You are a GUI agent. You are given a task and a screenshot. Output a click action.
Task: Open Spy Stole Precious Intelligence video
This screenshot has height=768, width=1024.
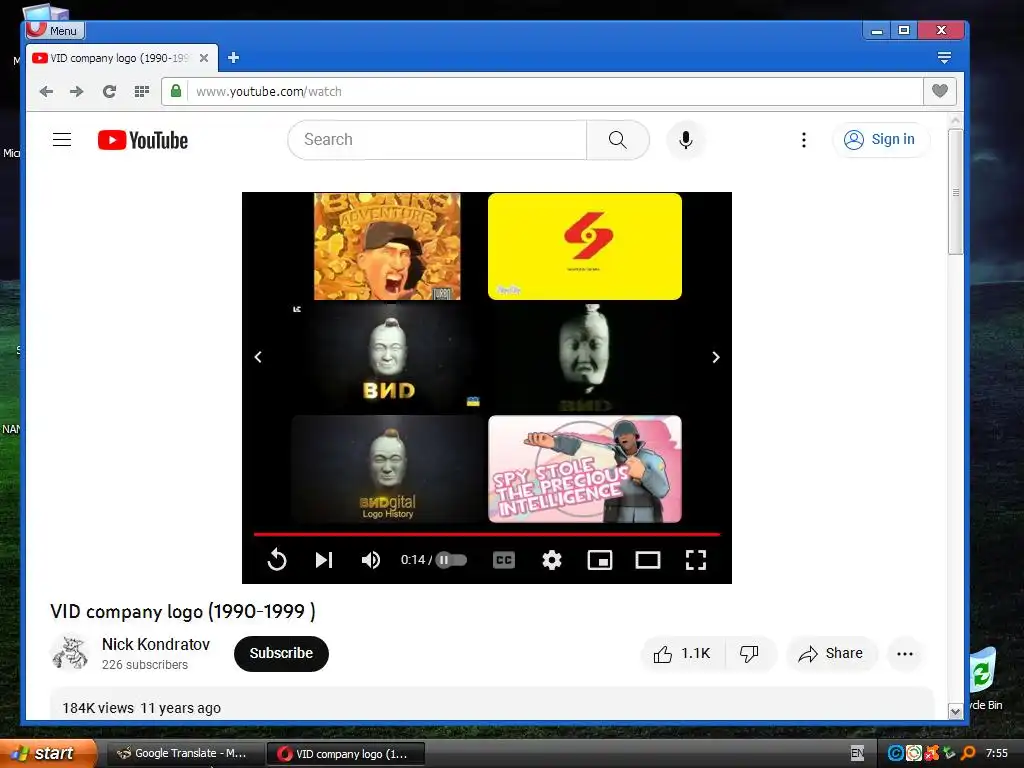point(584,469)
